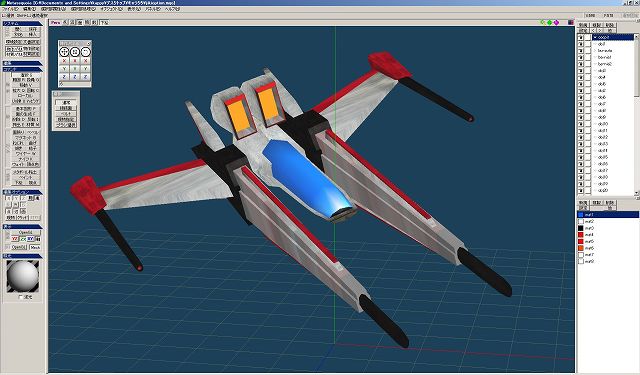Screen dimensions: 640x375
Task: Click the Pers perspective view tab
Action: pyautogui.click(x=56, y=22)
